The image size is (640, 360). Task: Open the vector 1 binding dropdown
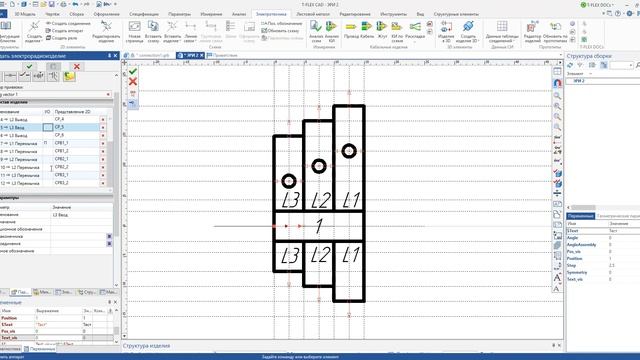pos(108,94)
